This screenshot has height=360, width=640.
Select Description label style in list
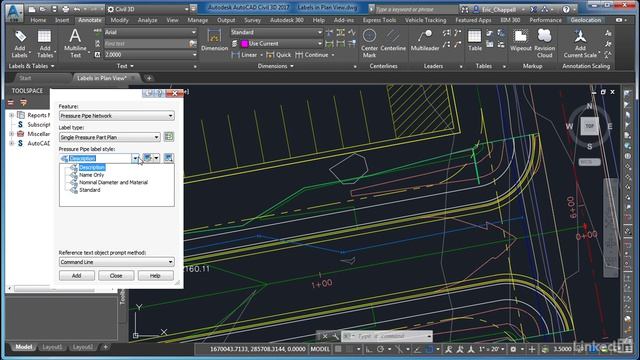coord(92,167)
